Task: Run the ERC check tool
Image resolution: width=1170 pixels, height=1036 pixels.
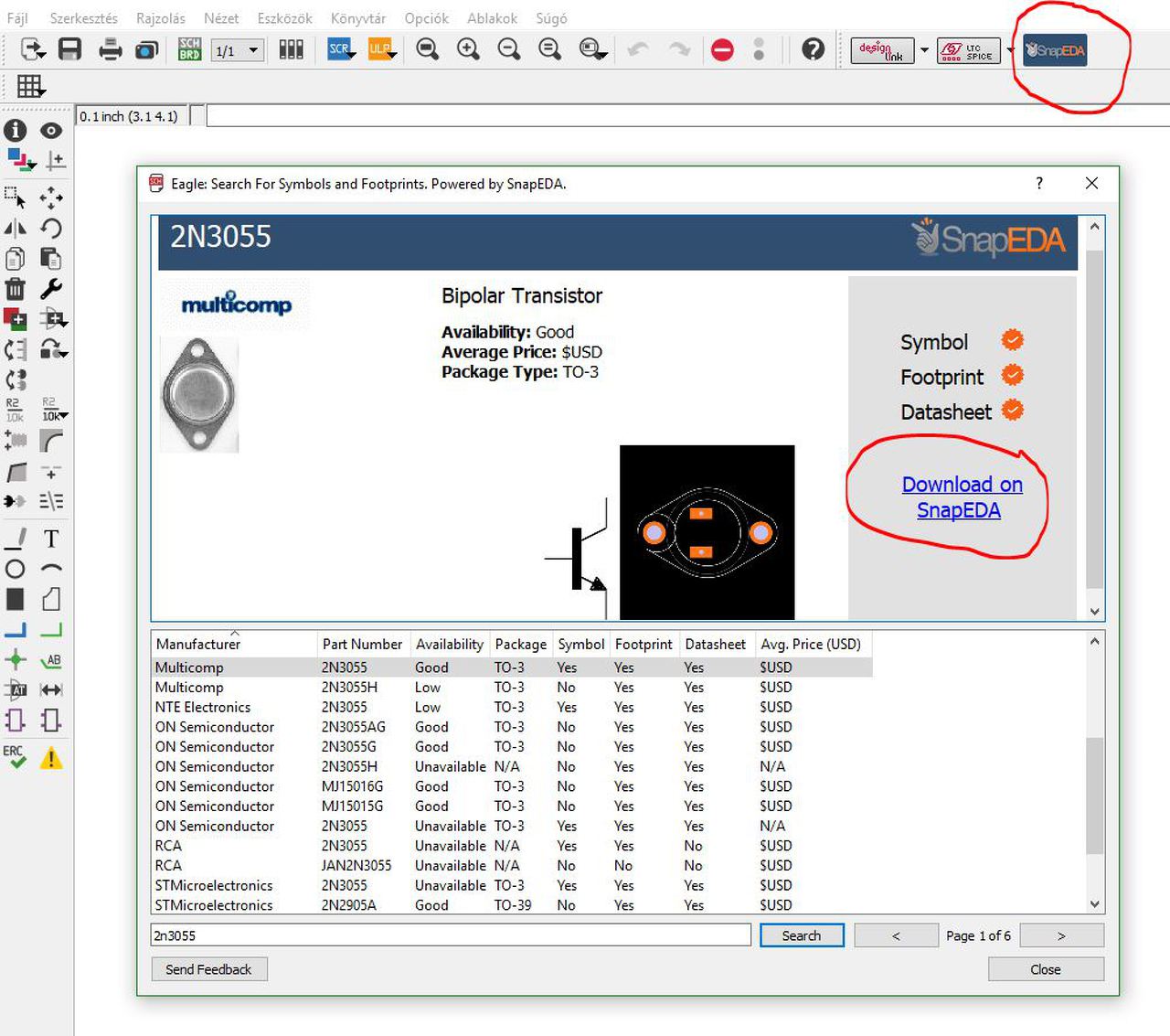Action: 16,756
